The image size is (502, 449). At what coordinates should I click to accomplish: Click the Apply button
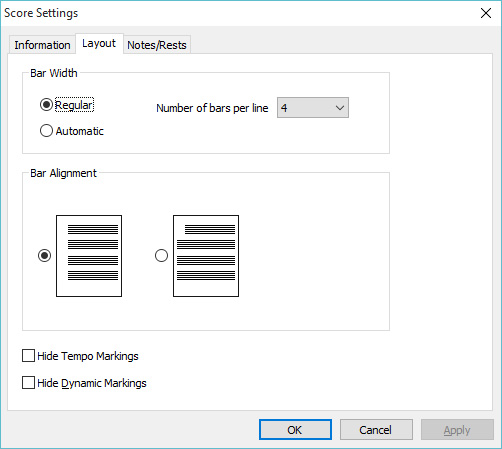[x=457, y=430]
